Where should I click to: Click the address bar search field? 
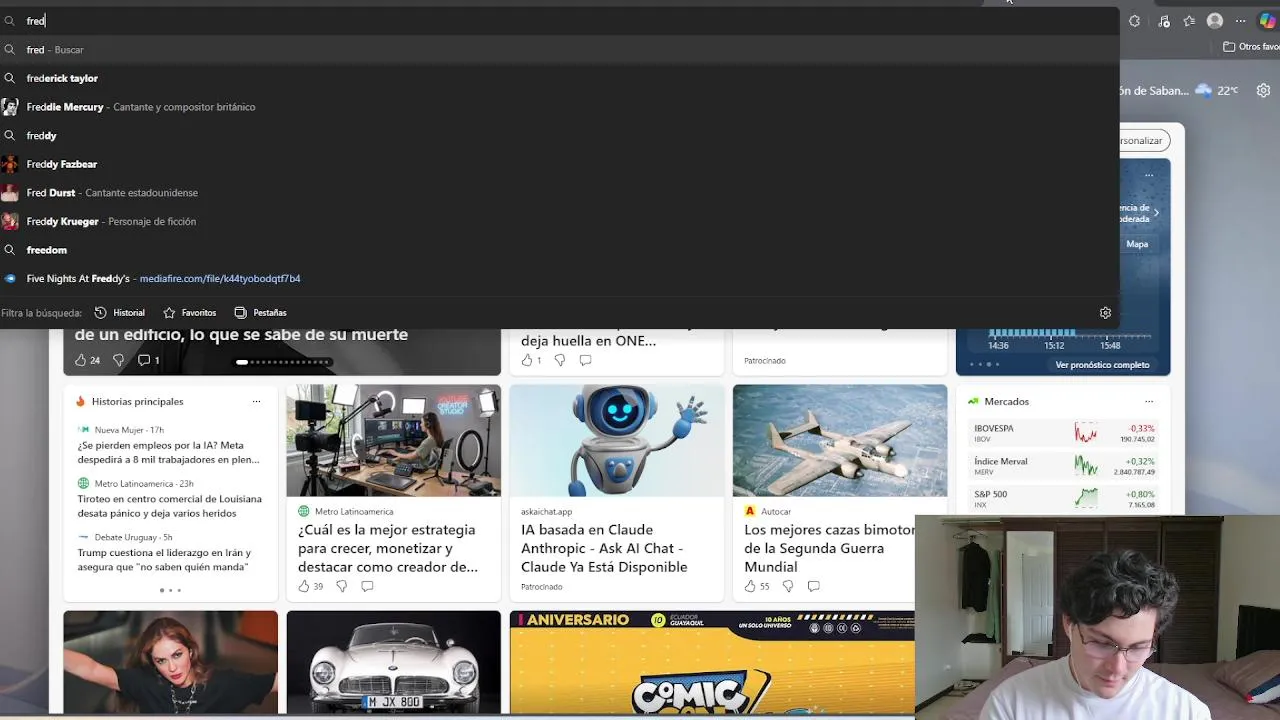pyautogui.click(x=560, y=21)
